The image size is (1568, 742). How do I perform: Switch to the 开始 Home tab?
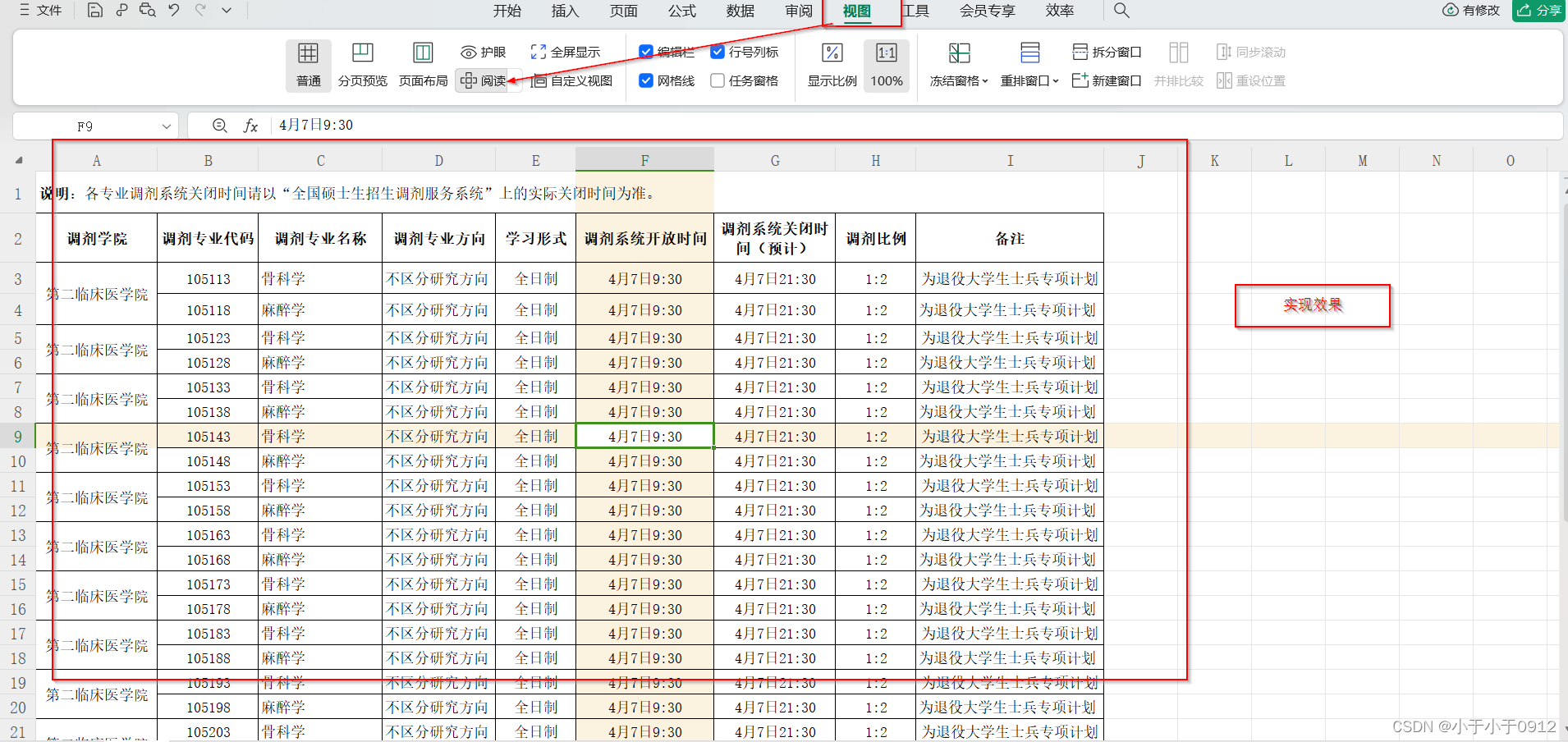[507, 11]
